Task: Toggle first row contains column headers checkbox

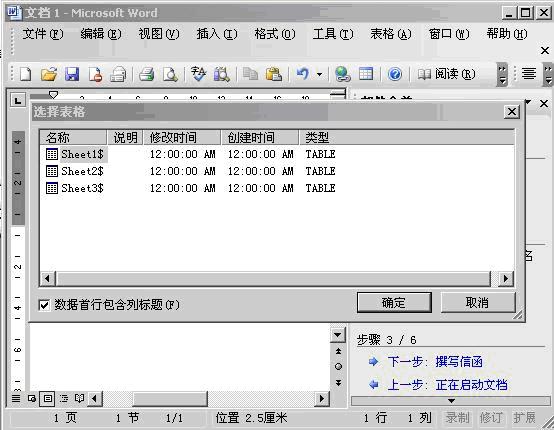Action: (x=44, y=305)
